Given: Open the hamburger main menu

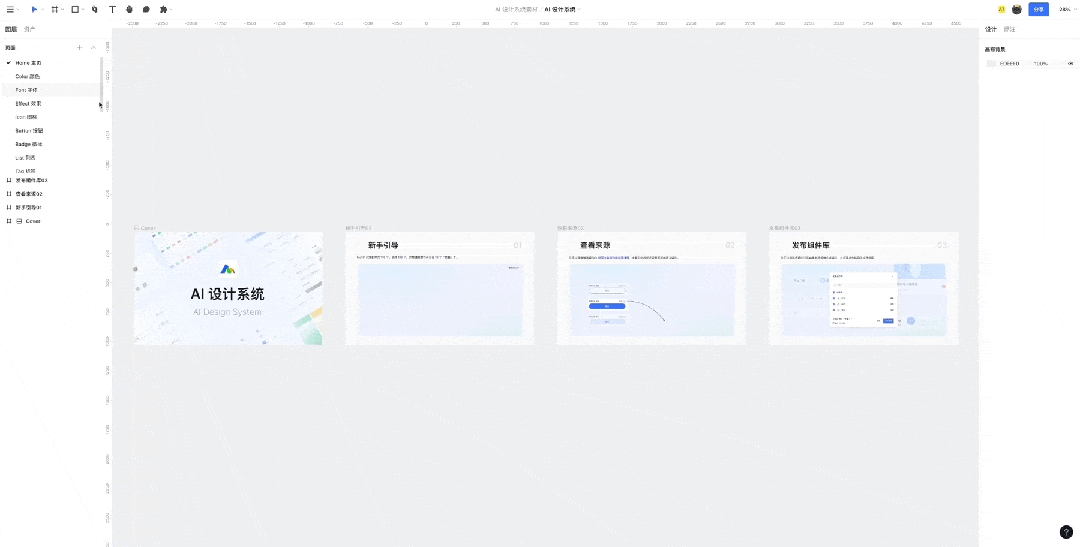Looking at the screenshot, I should pos(10,9).
